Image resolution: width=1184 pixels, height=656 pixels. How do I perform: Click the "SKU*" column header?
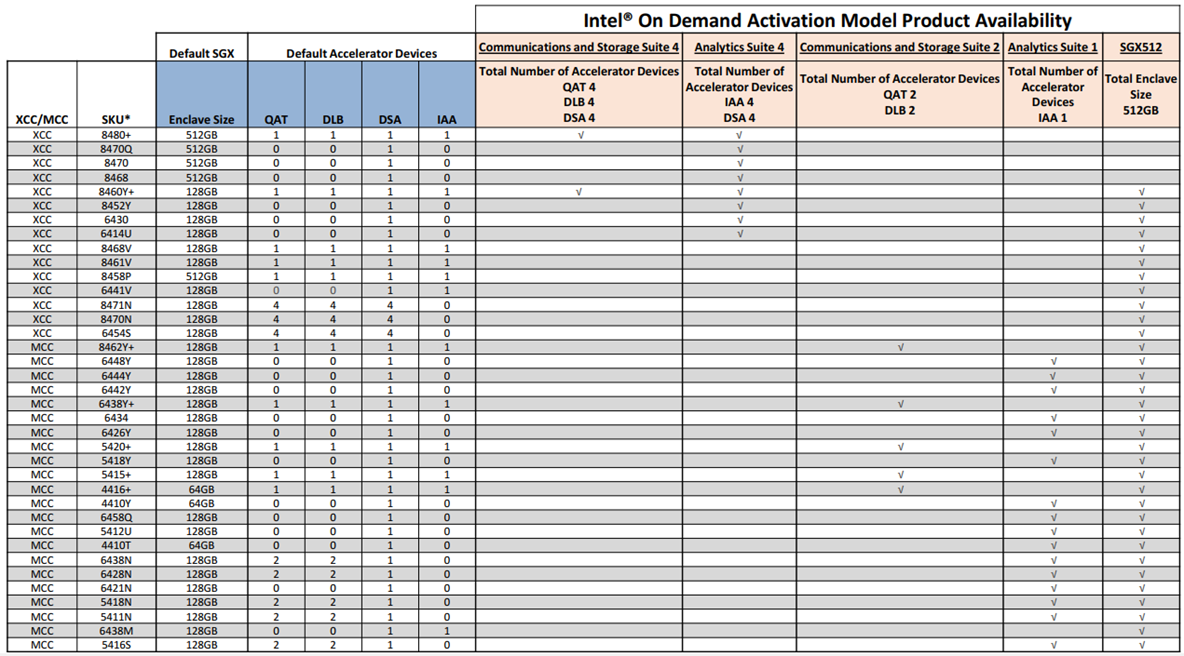coord(116,119)
